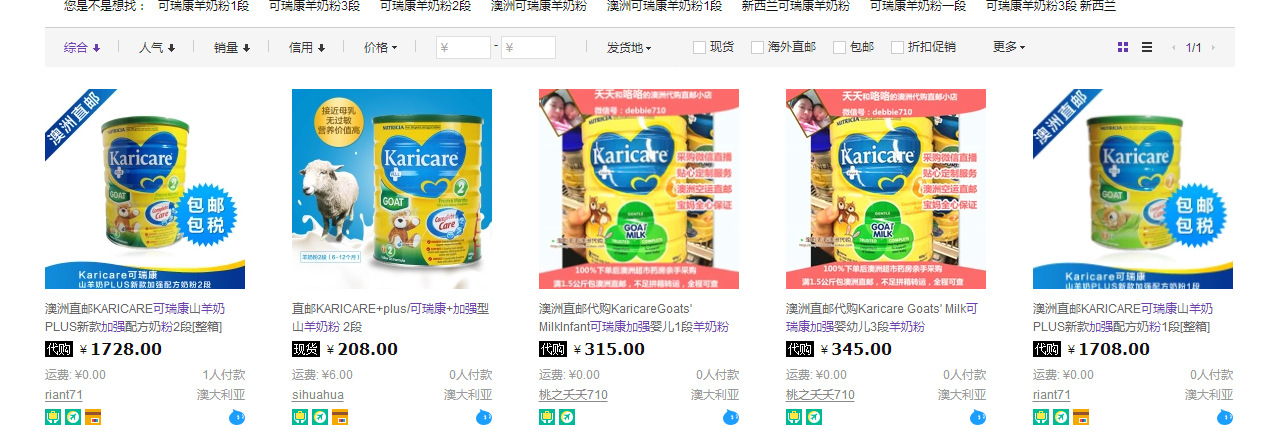
Task: Go to next page arrow
Action: point(1213,47)
